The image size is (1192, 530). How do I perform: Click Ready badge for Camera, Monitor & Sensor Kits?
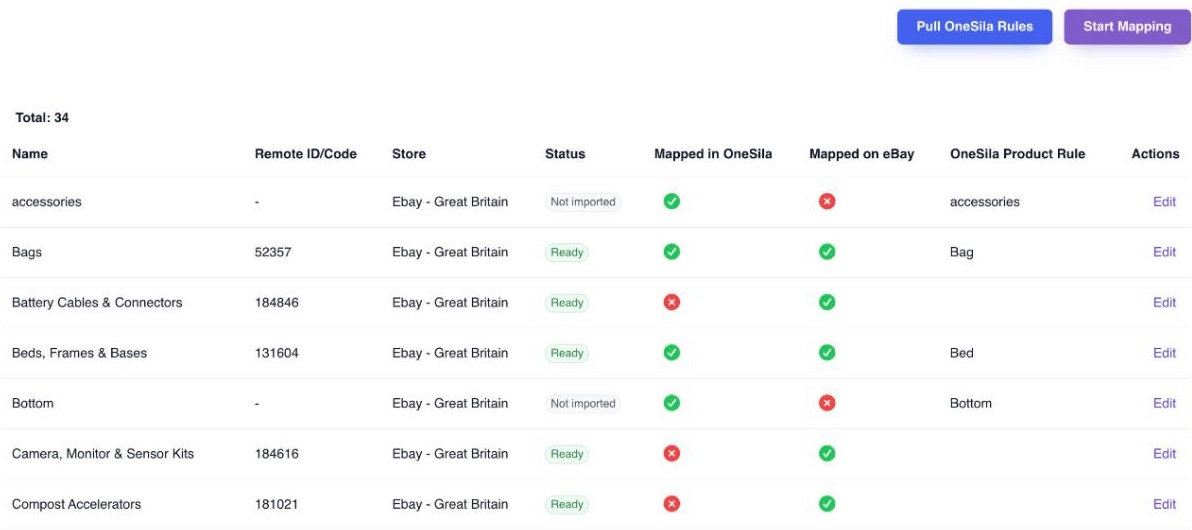pyautogui.click(x=566, y=454)
